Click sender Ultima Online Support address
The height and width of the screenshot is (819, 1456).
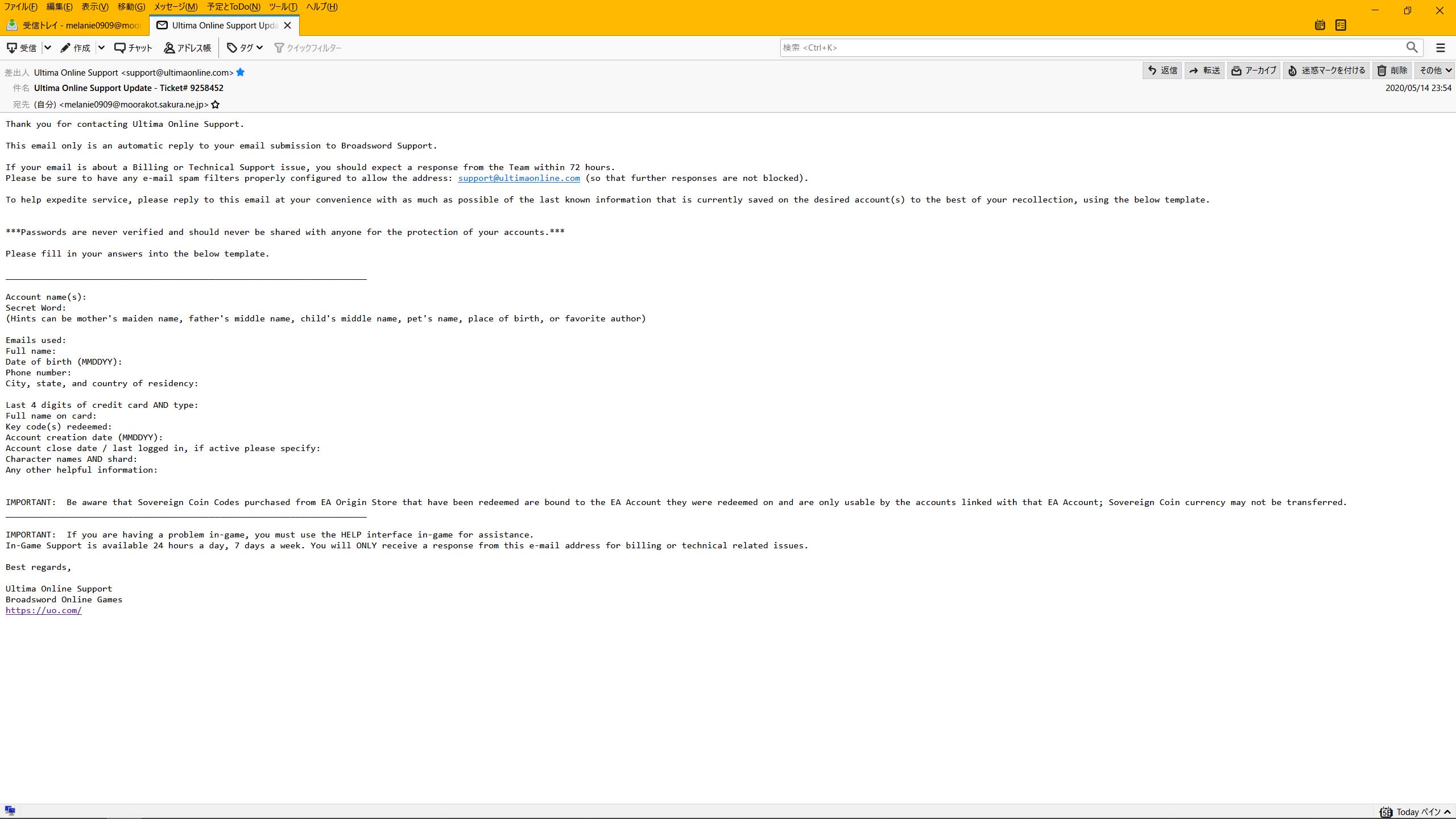click(x=134, y=72)
